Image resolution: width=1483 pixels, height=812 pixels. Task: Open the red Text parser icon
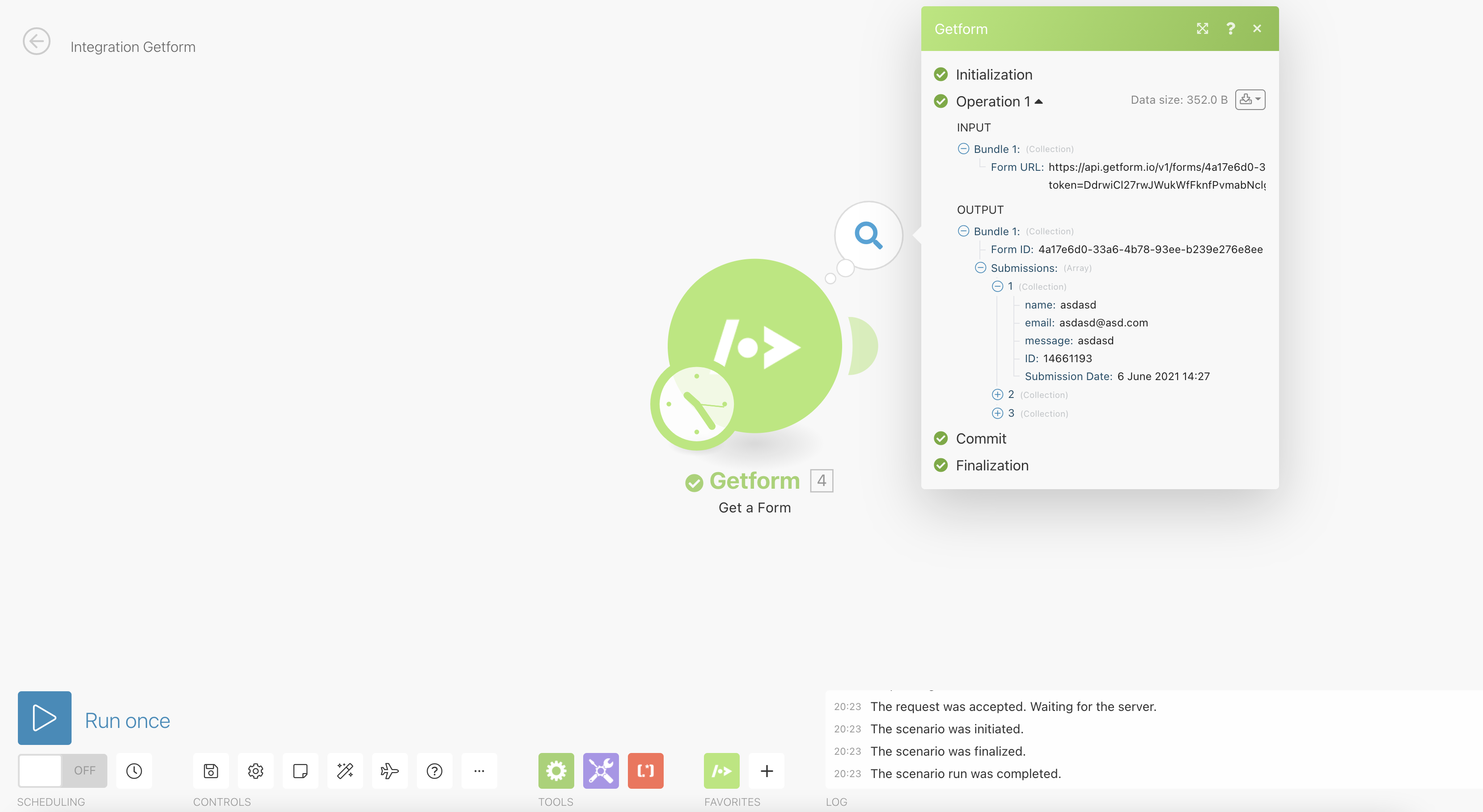pyautogui.click(x=646, y=770)
